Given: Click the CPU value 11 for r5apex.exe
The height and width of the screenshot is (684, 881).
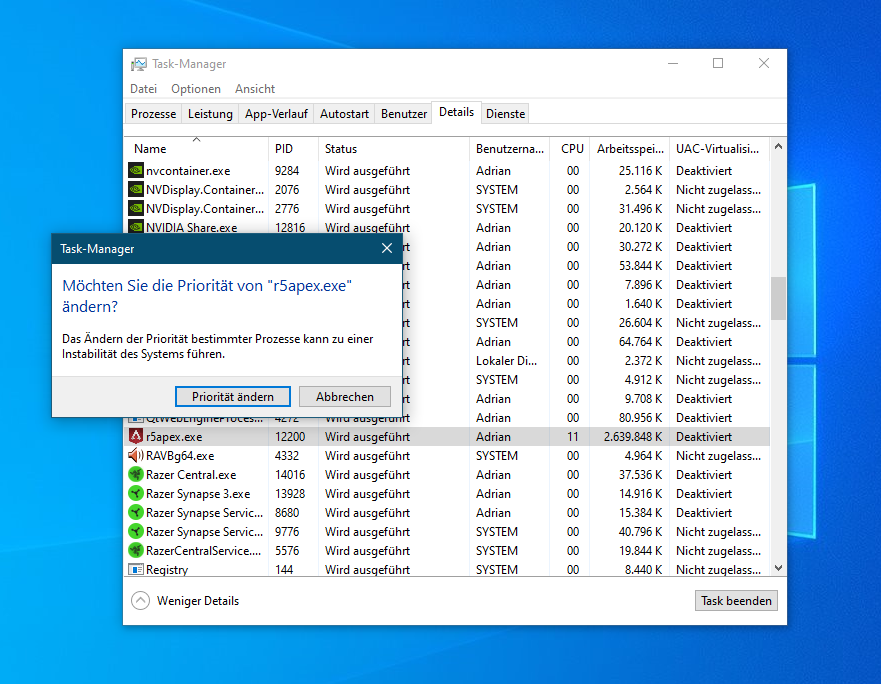Looking at the screenshot, I should click(573, 436).
